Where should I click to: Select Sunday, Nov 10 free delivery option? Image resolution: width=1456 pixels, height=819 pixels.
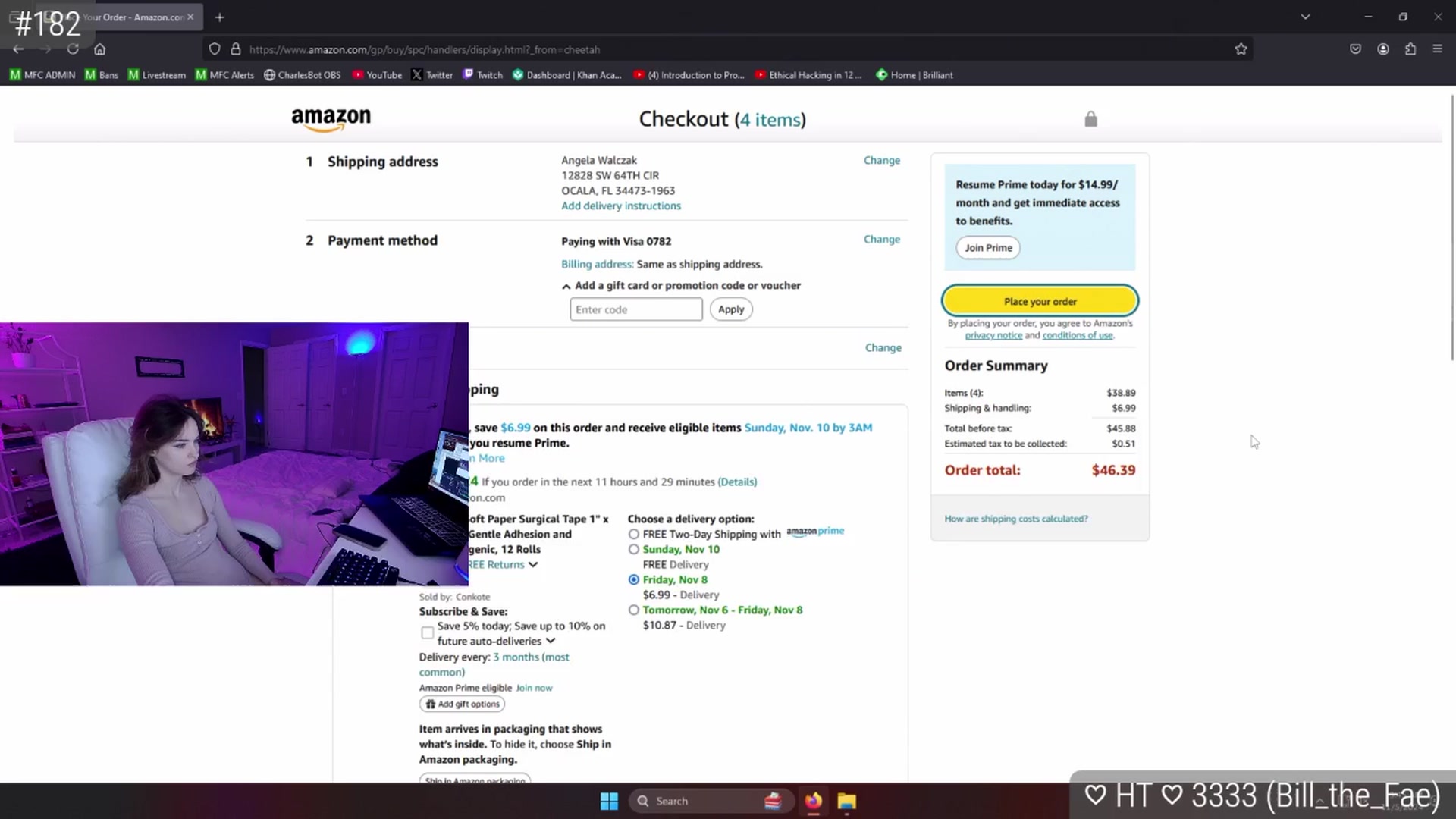(634, 550)
